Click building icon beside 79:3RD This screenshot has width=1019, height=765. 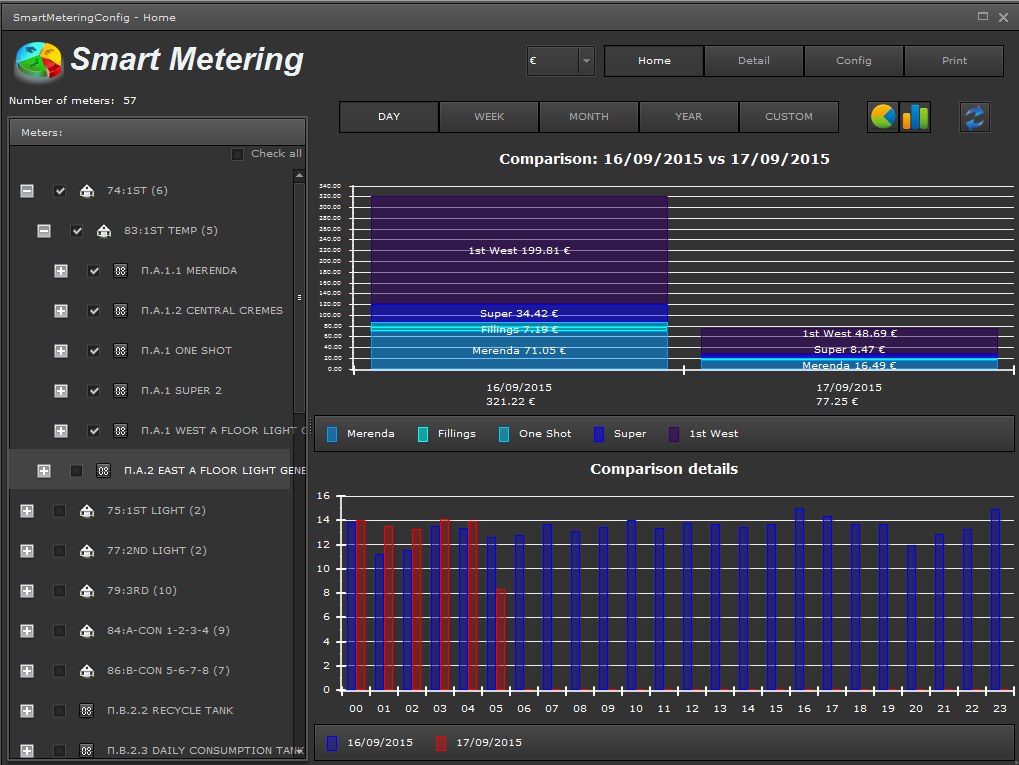click(x=87, y=591)
